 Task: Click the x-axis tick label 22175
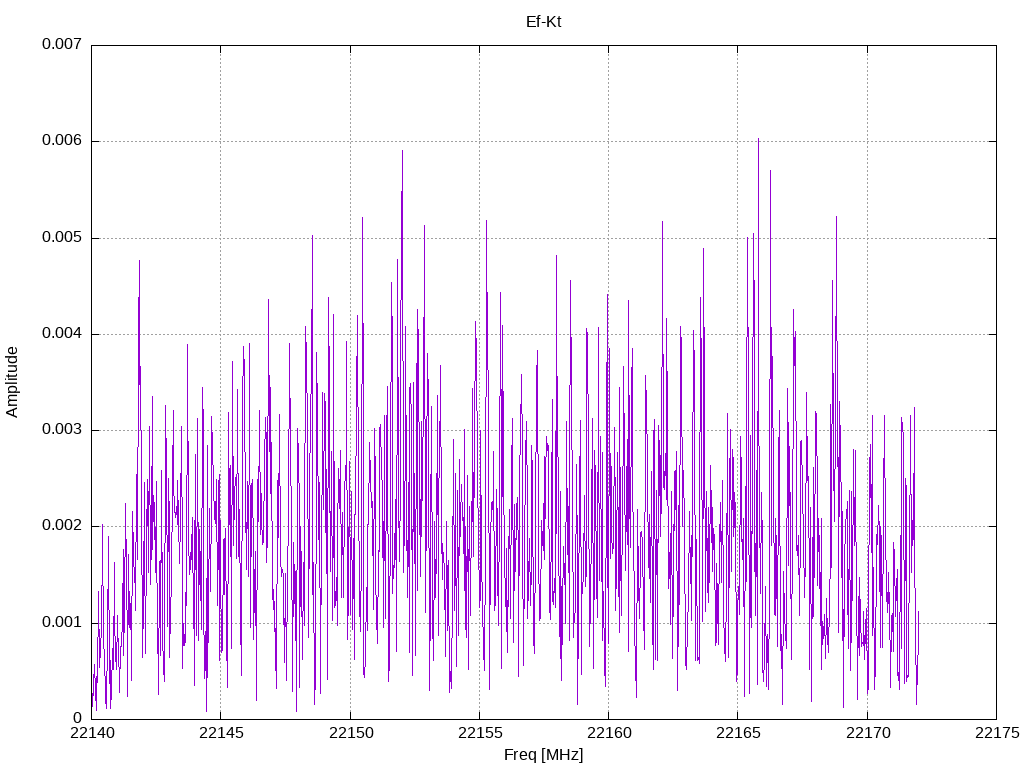(x=997, y=733)
